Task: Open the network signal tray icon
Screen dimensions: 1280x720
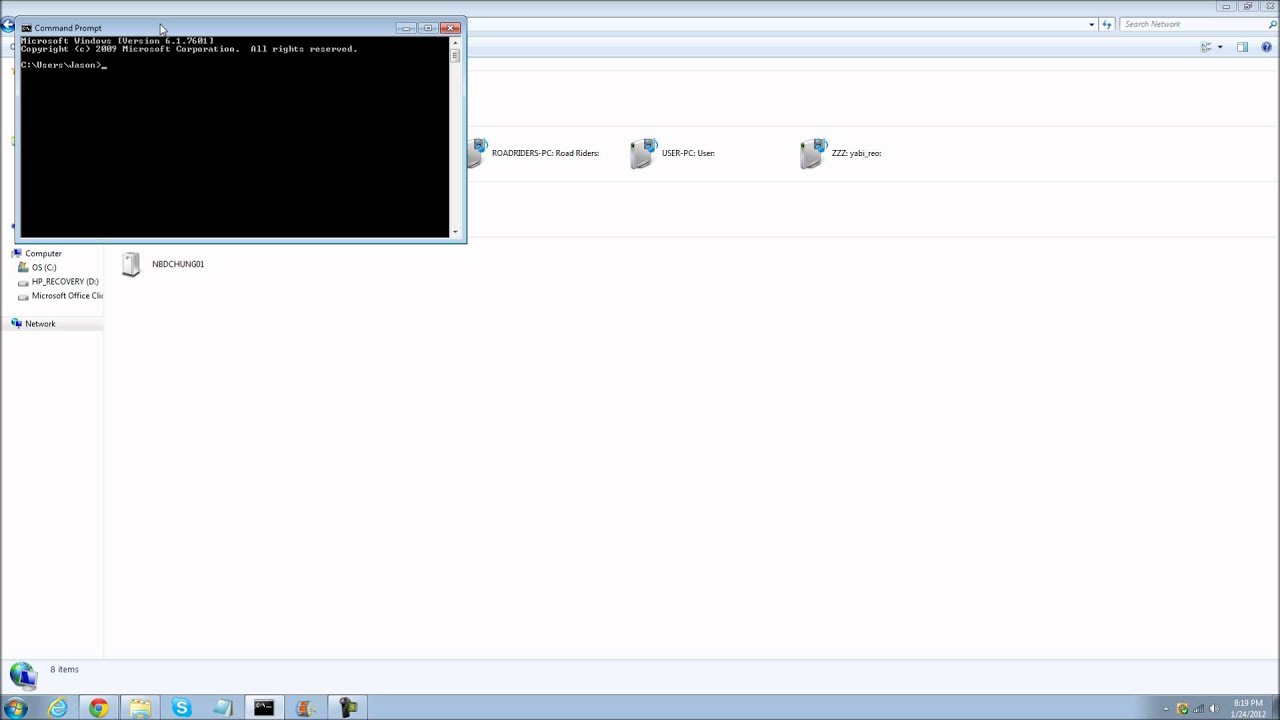Action: pyautogui.click(x=1198, y=709)
